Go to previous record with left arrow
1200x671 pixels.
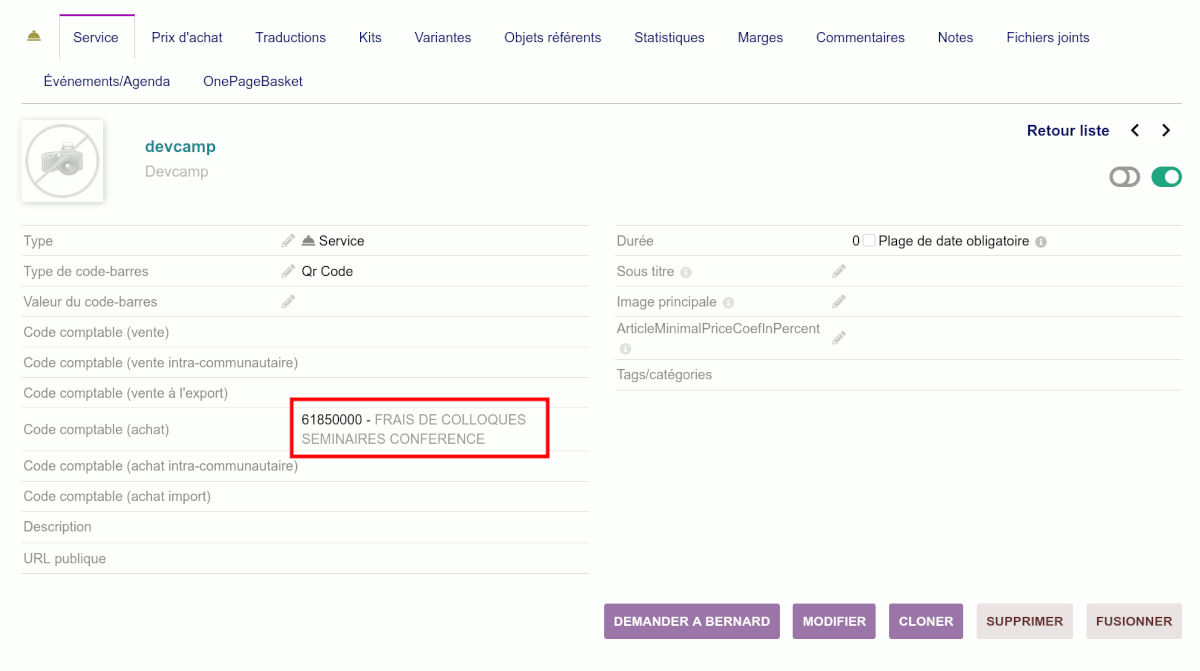coord(1135,131)
